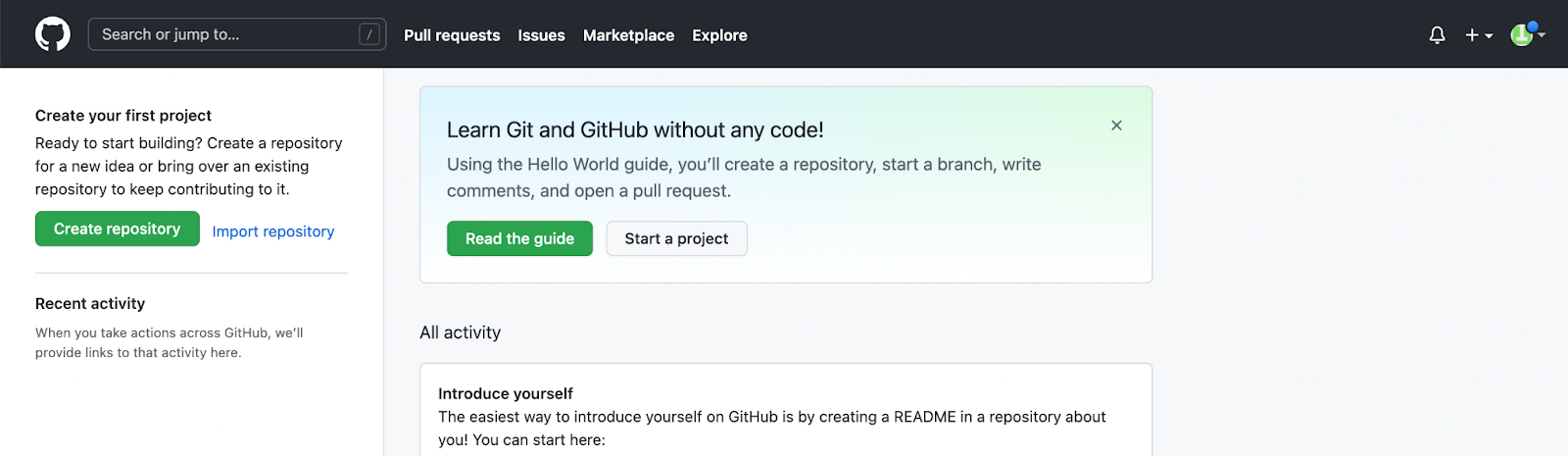The width and height of the screenshot is (1568, 456).
Task: Click the 'Recent activity' heading
Action: (90, 304)
